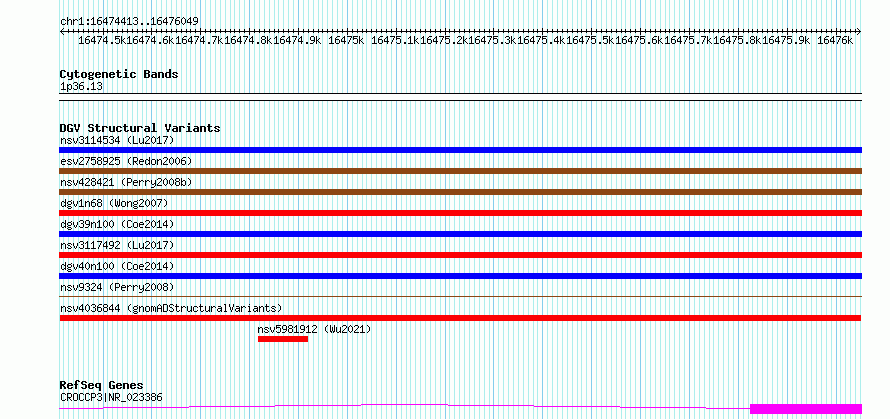Click the 16476k ruler position label

click(x=834, y=40)
